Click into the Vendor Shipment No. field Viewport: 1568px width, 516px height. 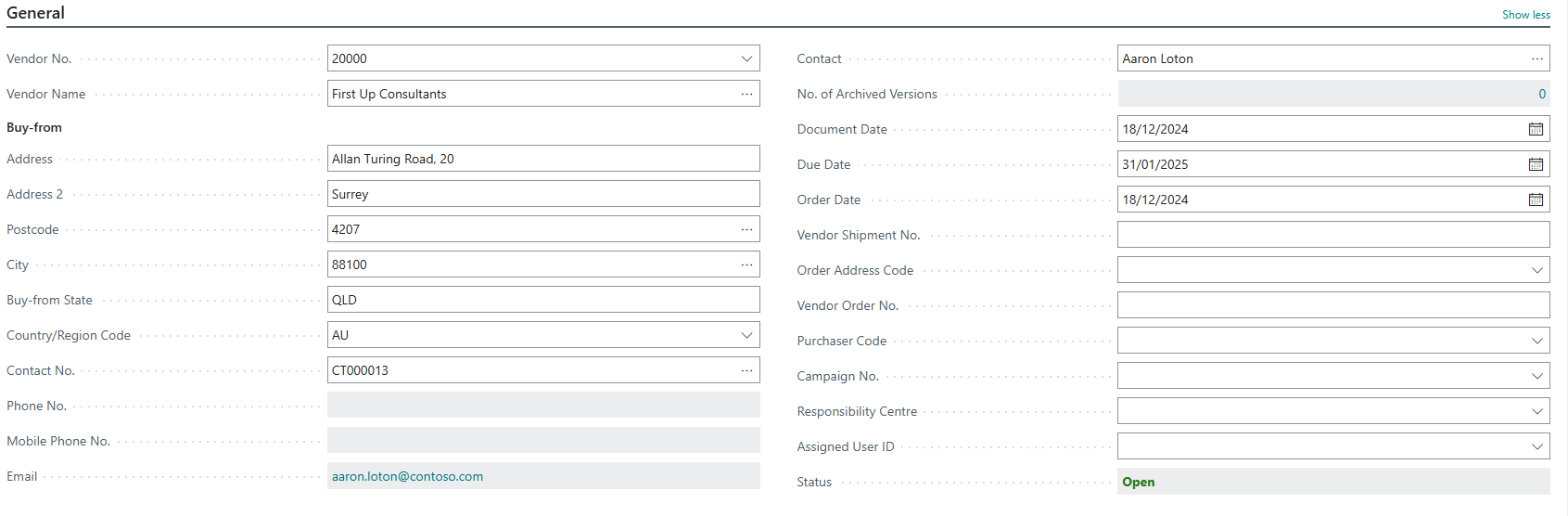[x=1332, y=235]
